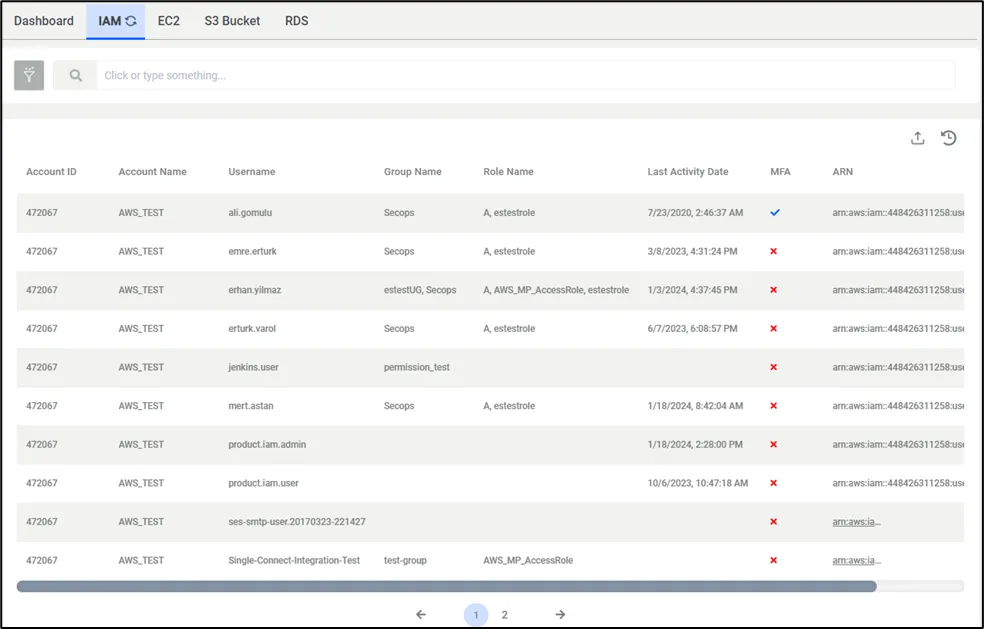Image resolution: width=984 pixels, height=629 pixels.
Task: Click the IAM tab refresh icon
Action: pyautogui.click(x=131, y=21)
